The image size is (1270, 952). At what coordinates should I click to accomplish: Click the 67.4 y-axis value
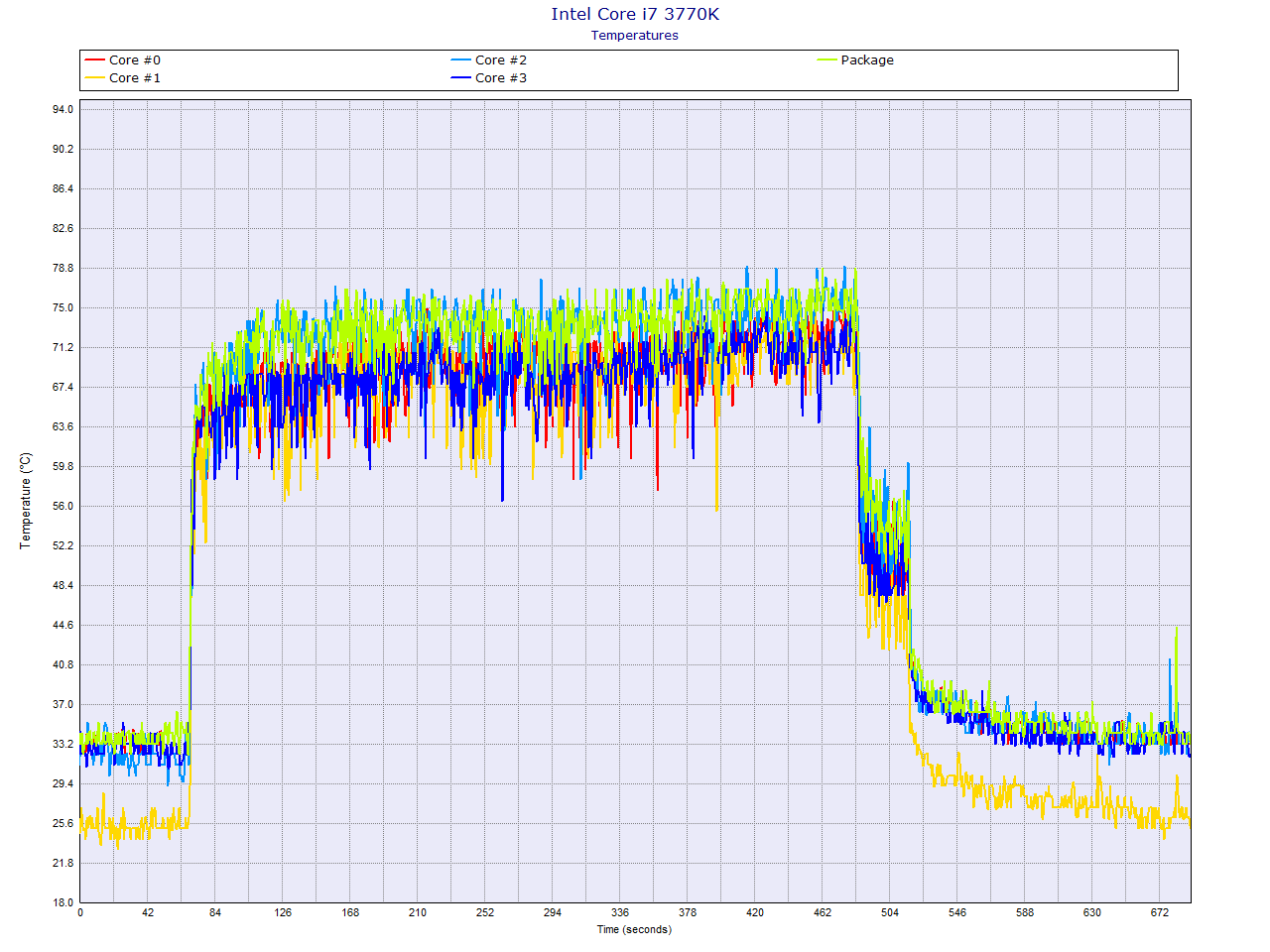(63, 387)
